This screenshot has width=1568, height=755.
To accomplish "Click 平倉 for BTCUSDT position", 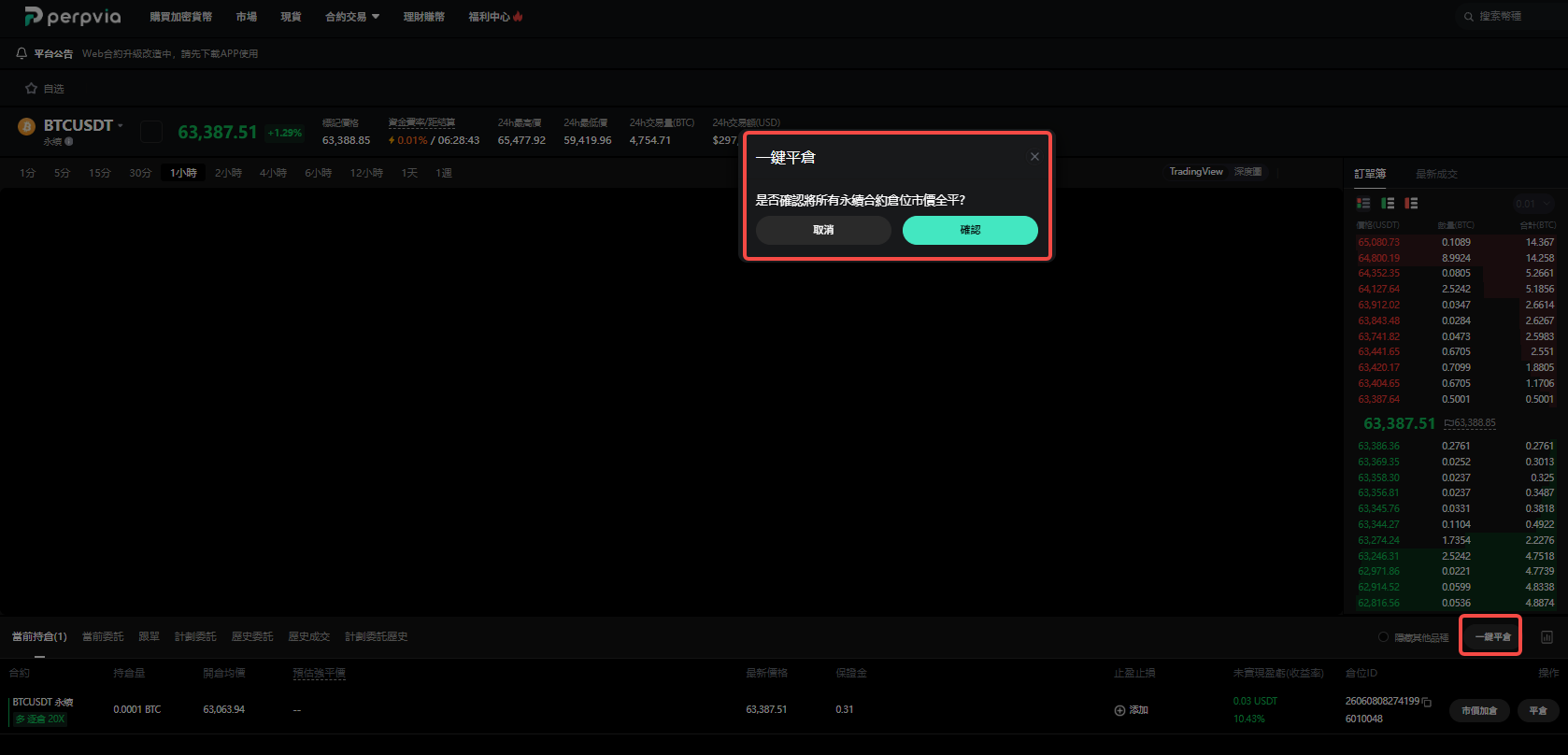I will click(x=1538, y=711).
